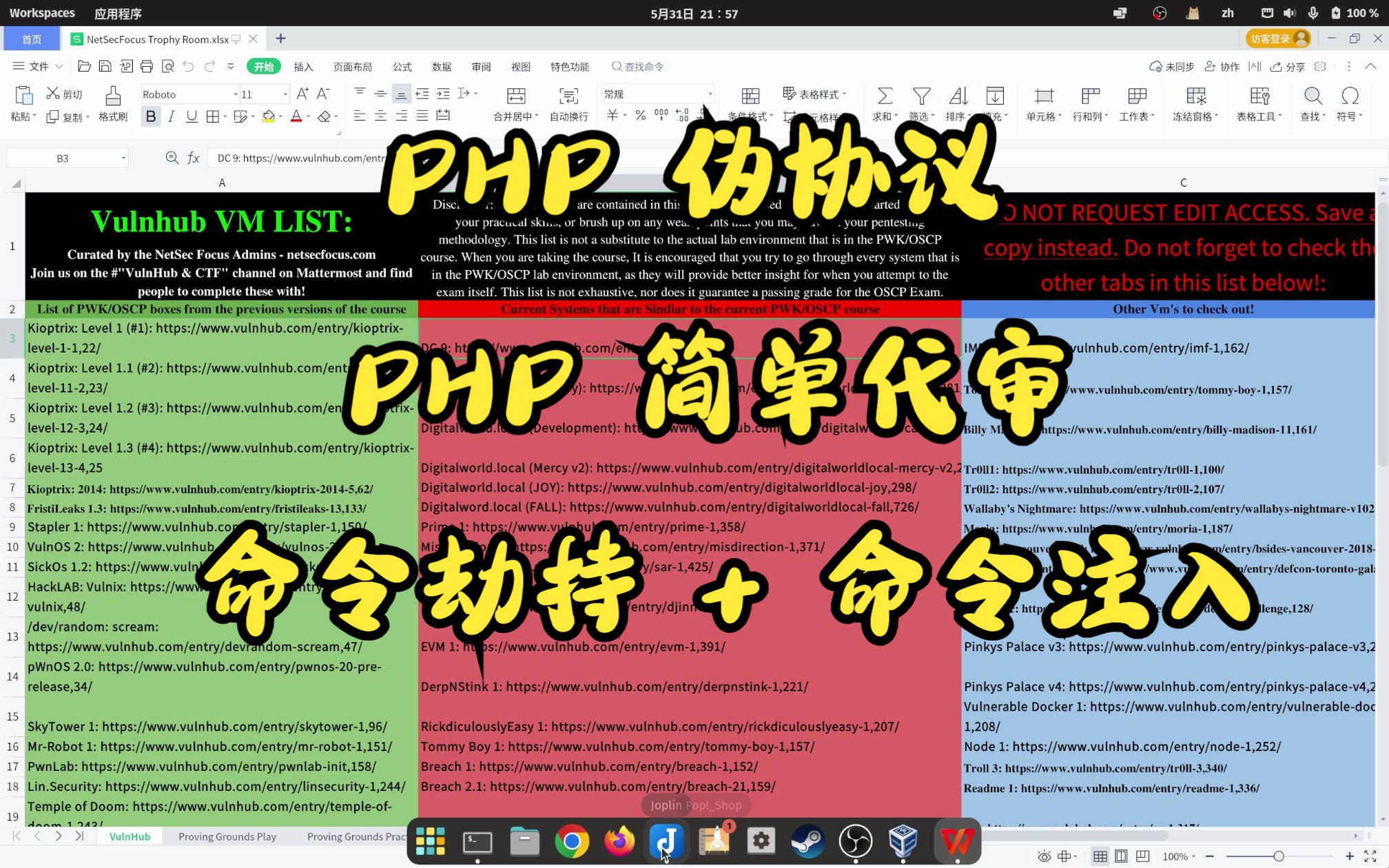Click the Freeze Panes (冻结窗格) icon

[x=1196, y=96]
